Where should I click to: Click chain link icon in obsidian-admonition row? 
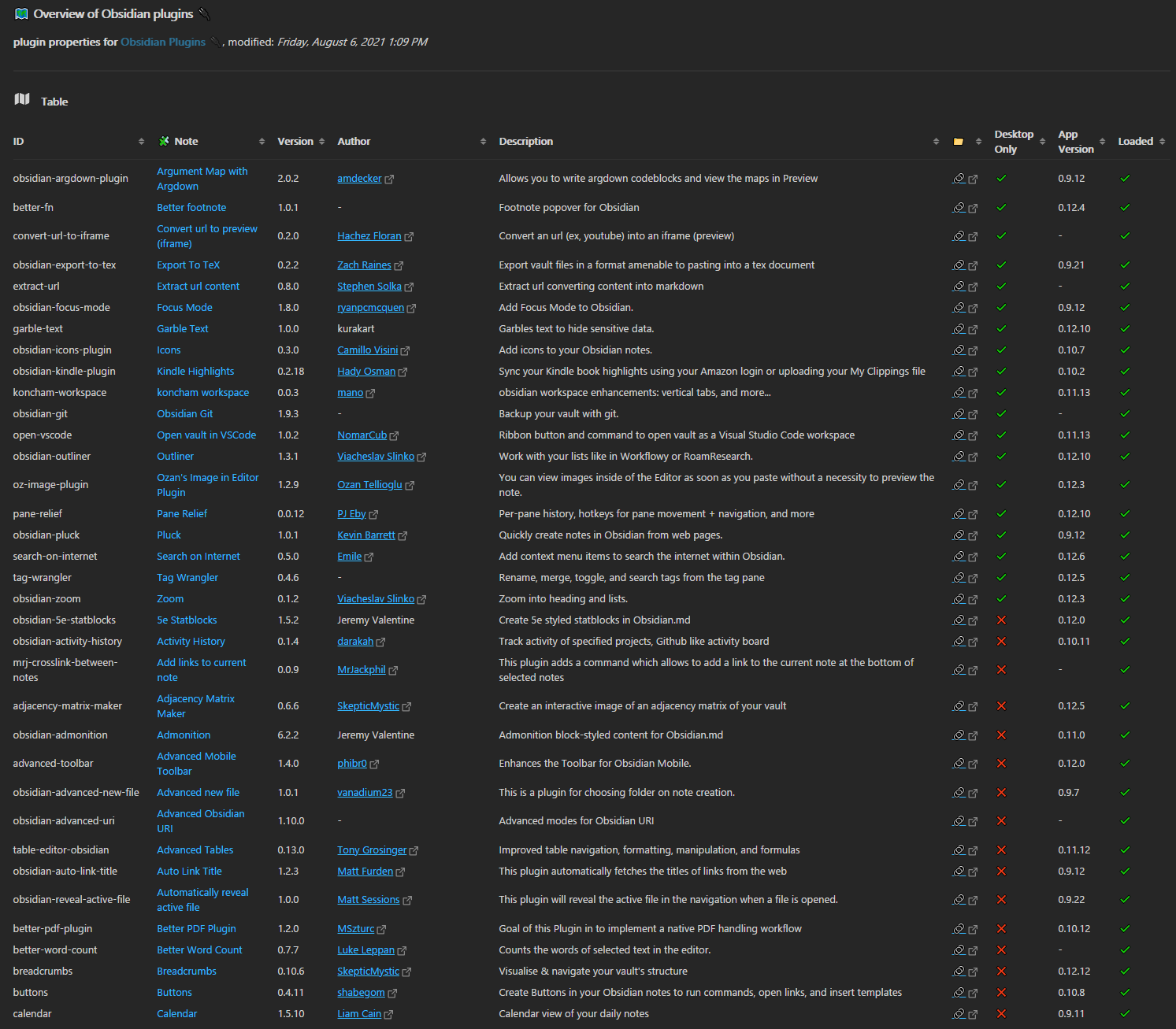click(959, 735)
